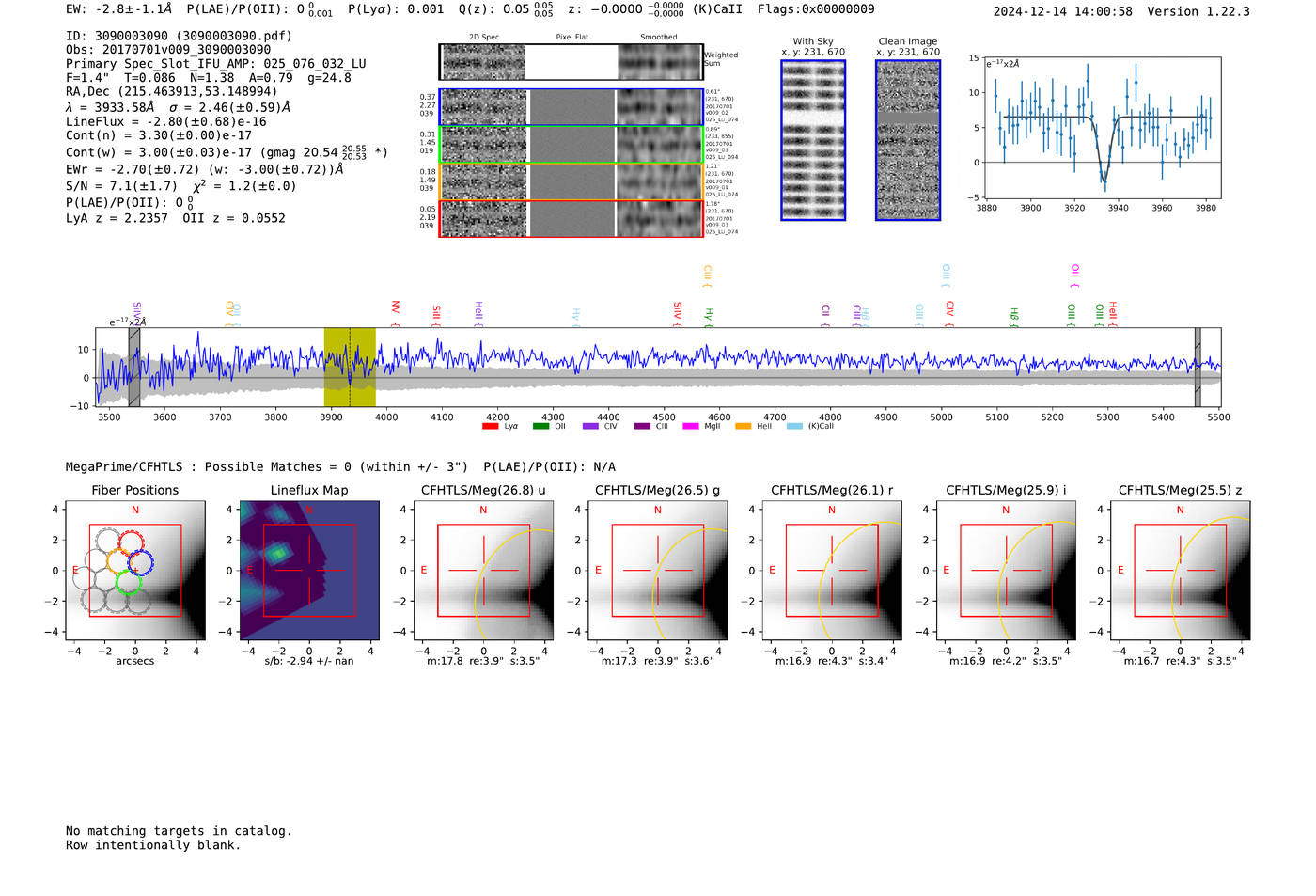Open the CFHTLS u-band cutout
Viewport: 1316px width, 896px height.
point(483,570)
